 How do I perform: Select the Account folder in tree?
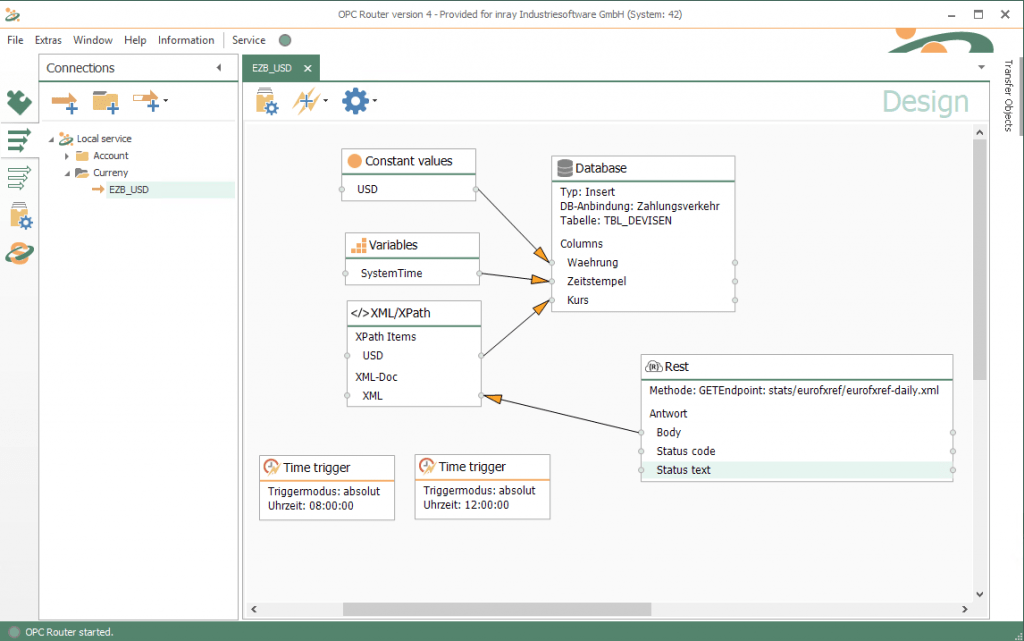(x=110, y=155)
